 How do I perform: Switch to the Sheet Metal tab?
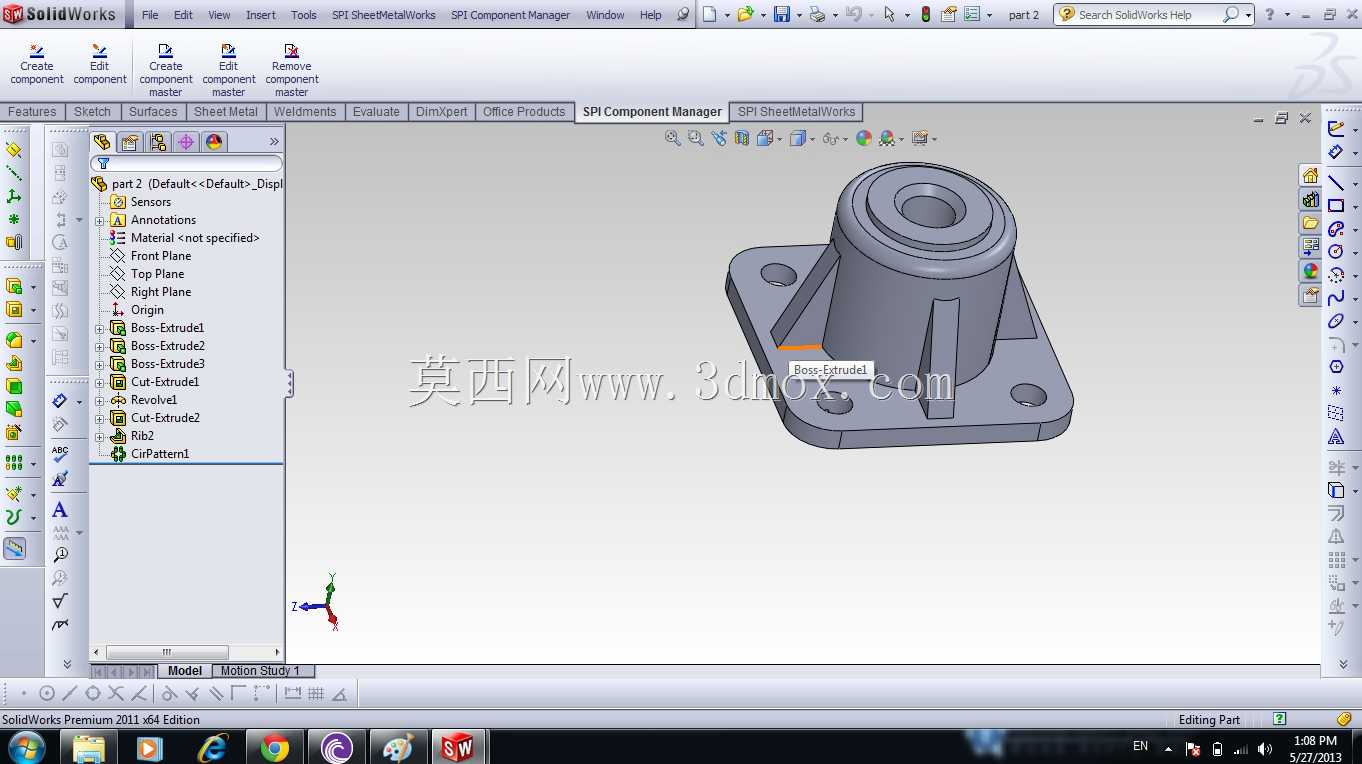tap(226, 112)
